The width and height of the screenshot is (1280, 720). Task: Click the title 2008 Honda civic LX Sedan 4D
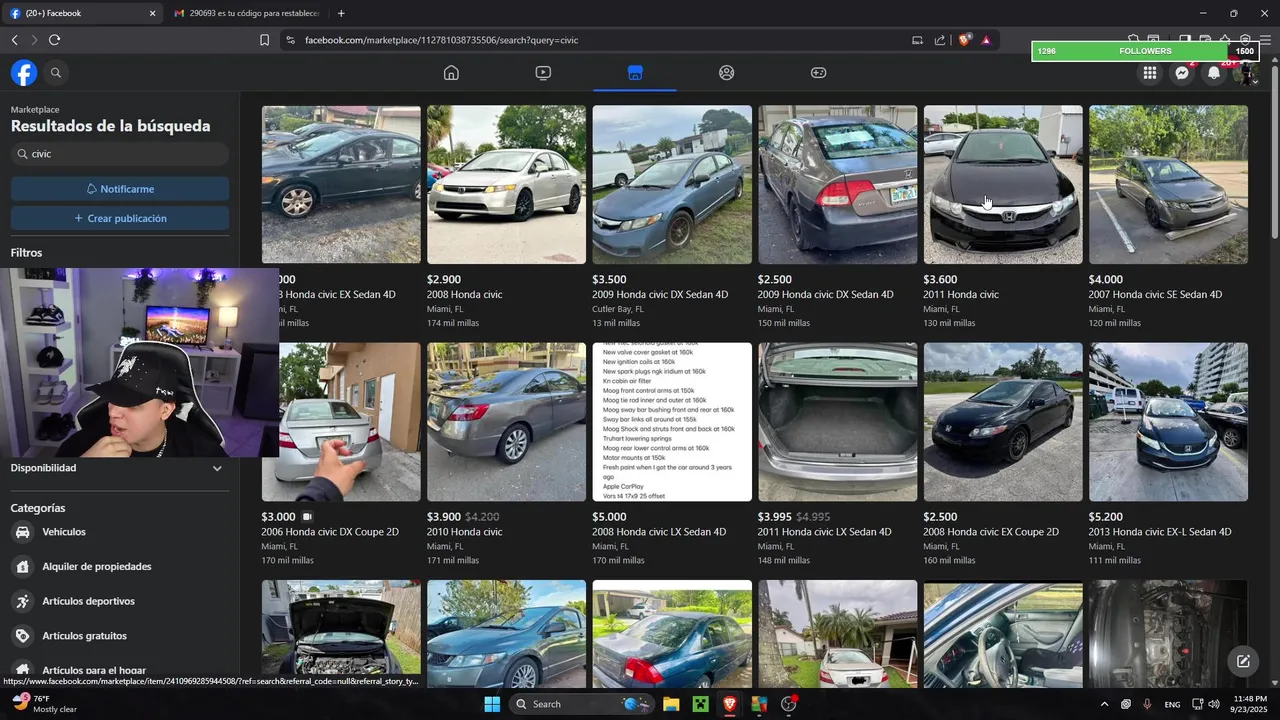(x=659, y=532)
